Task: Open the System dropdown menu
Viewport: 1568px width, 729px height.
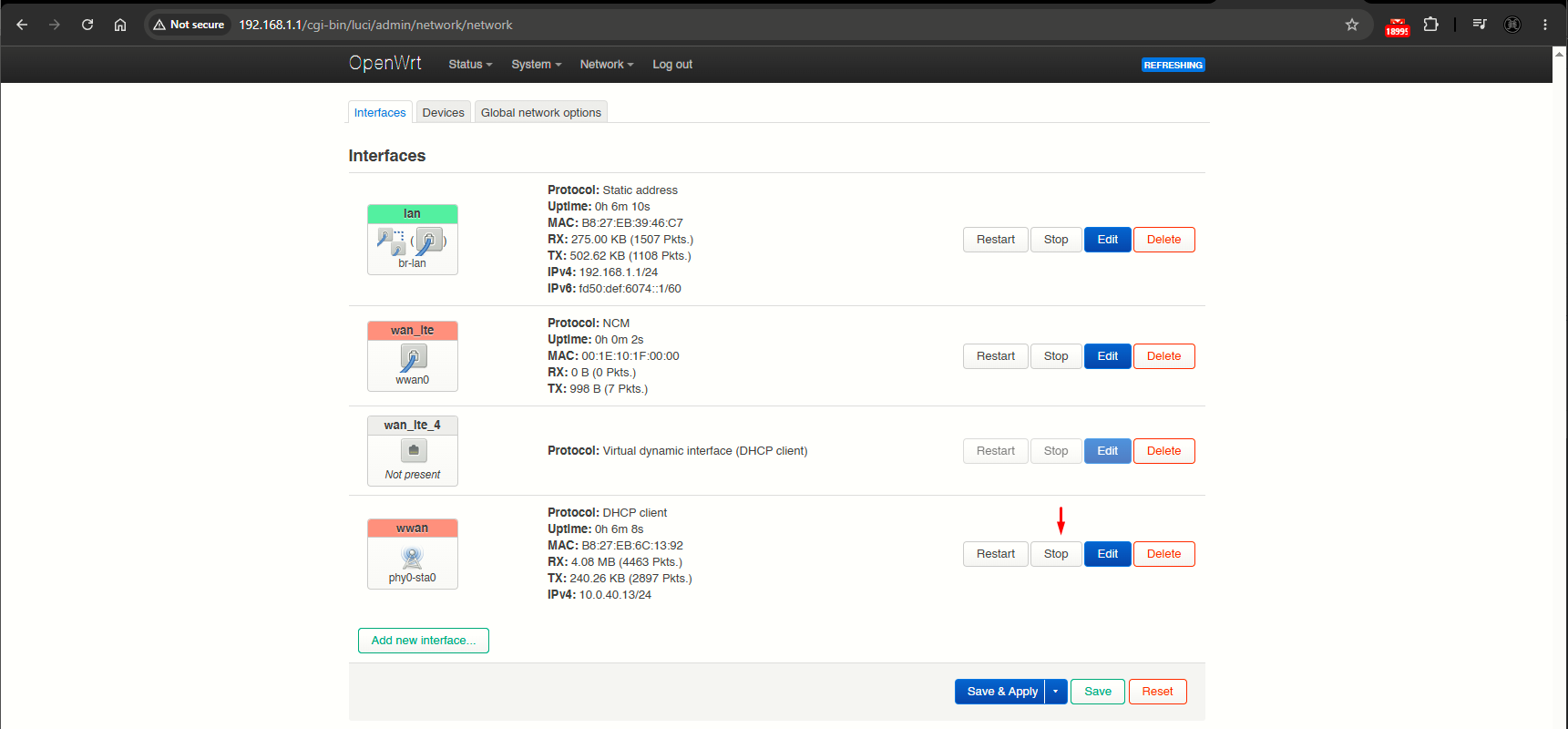Action: tap(536, 65)
